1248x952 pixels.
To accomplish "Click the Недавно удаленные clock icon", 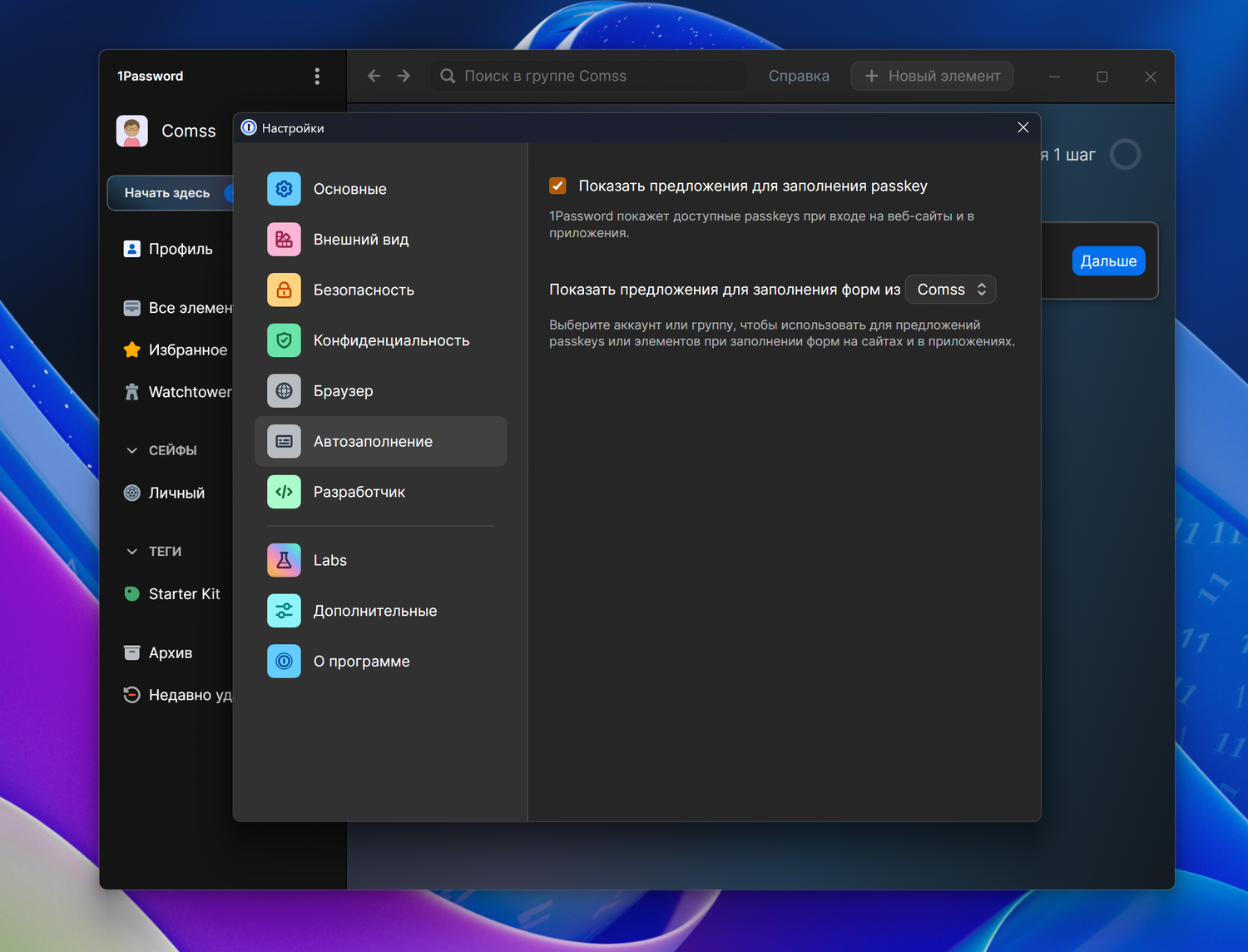I will point(131,695).
